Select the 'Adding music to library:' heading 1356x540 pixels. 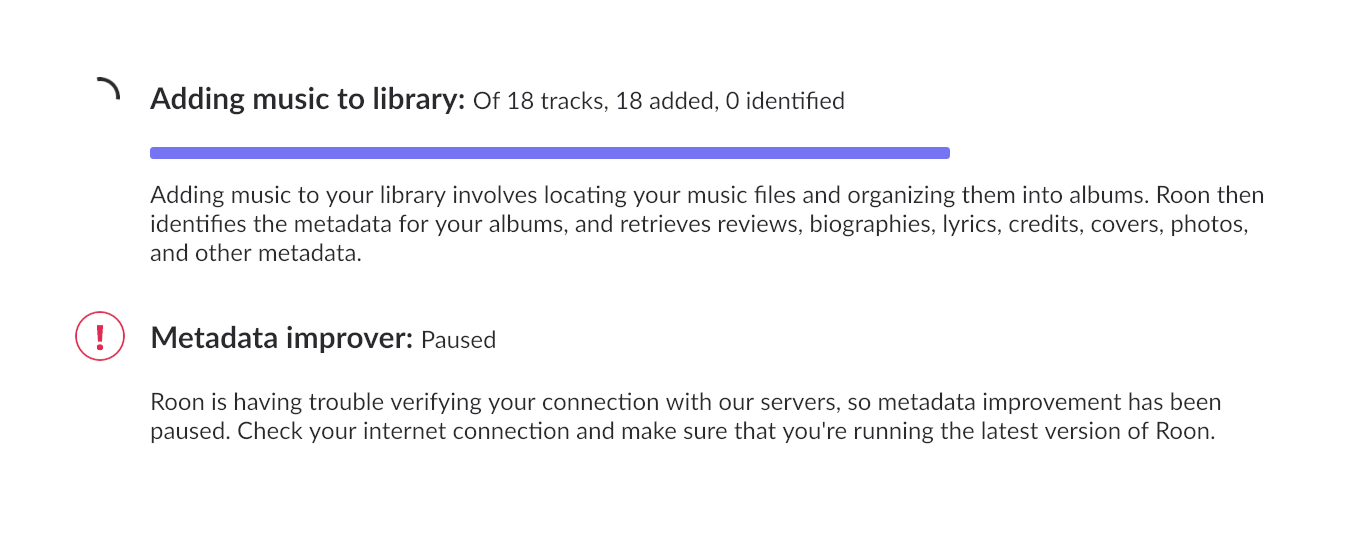click(x=308, y=99)
